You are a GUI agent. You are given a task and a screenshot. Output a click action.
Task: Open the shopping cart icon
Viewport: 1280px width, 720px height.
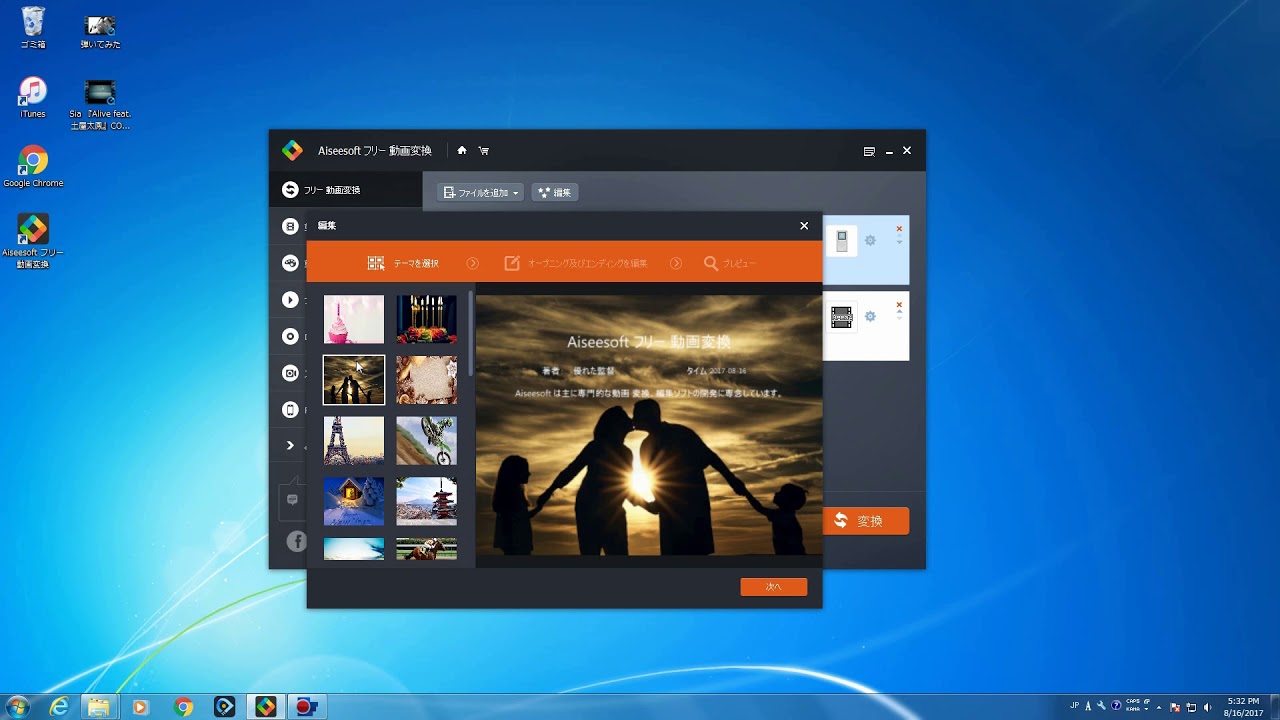coord(484,151)
